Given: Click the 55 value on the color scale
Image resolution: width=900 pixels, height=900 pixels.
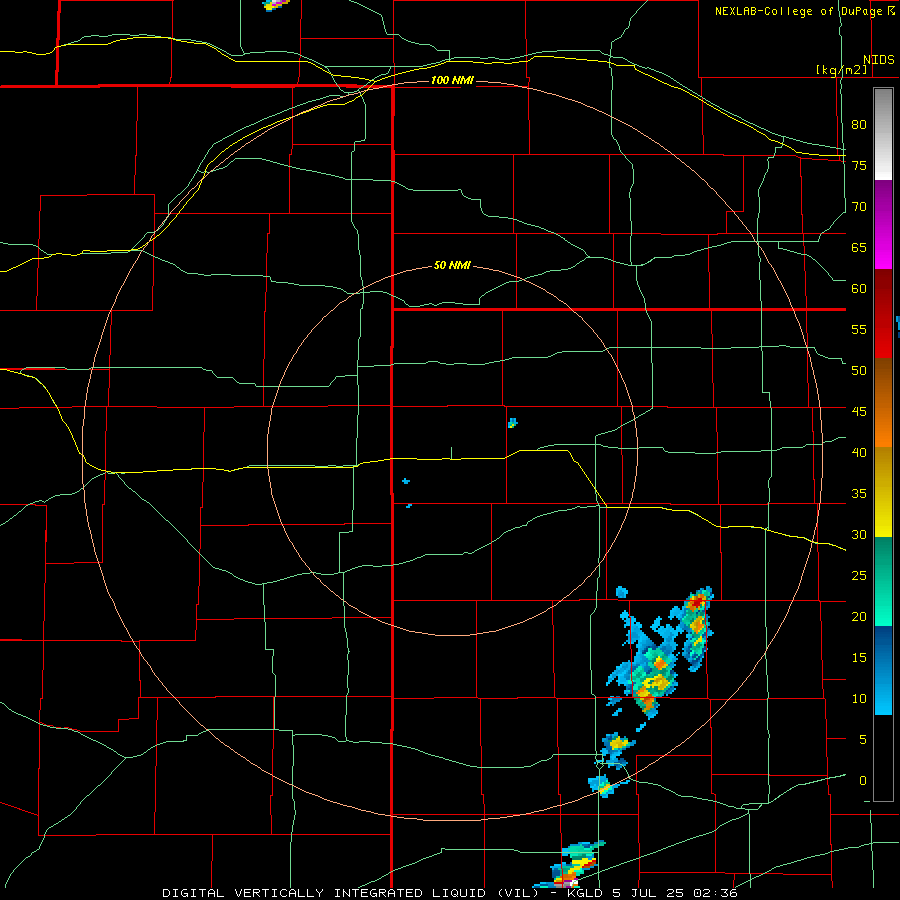Looking at the screenshot, I should (x=859, y=330).
